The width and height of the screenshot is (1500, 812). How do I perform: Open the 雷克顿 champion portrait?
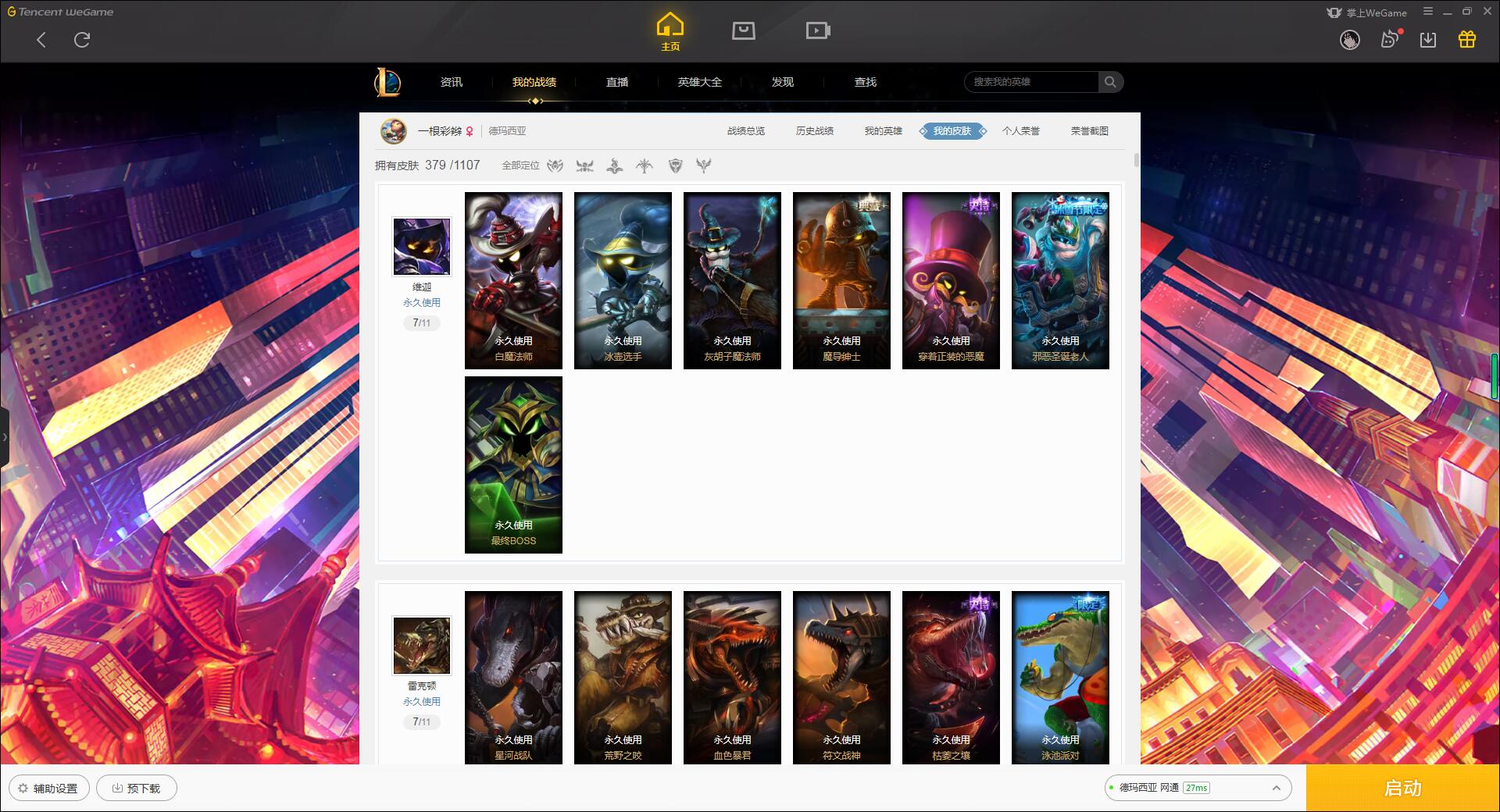(422, 646)
